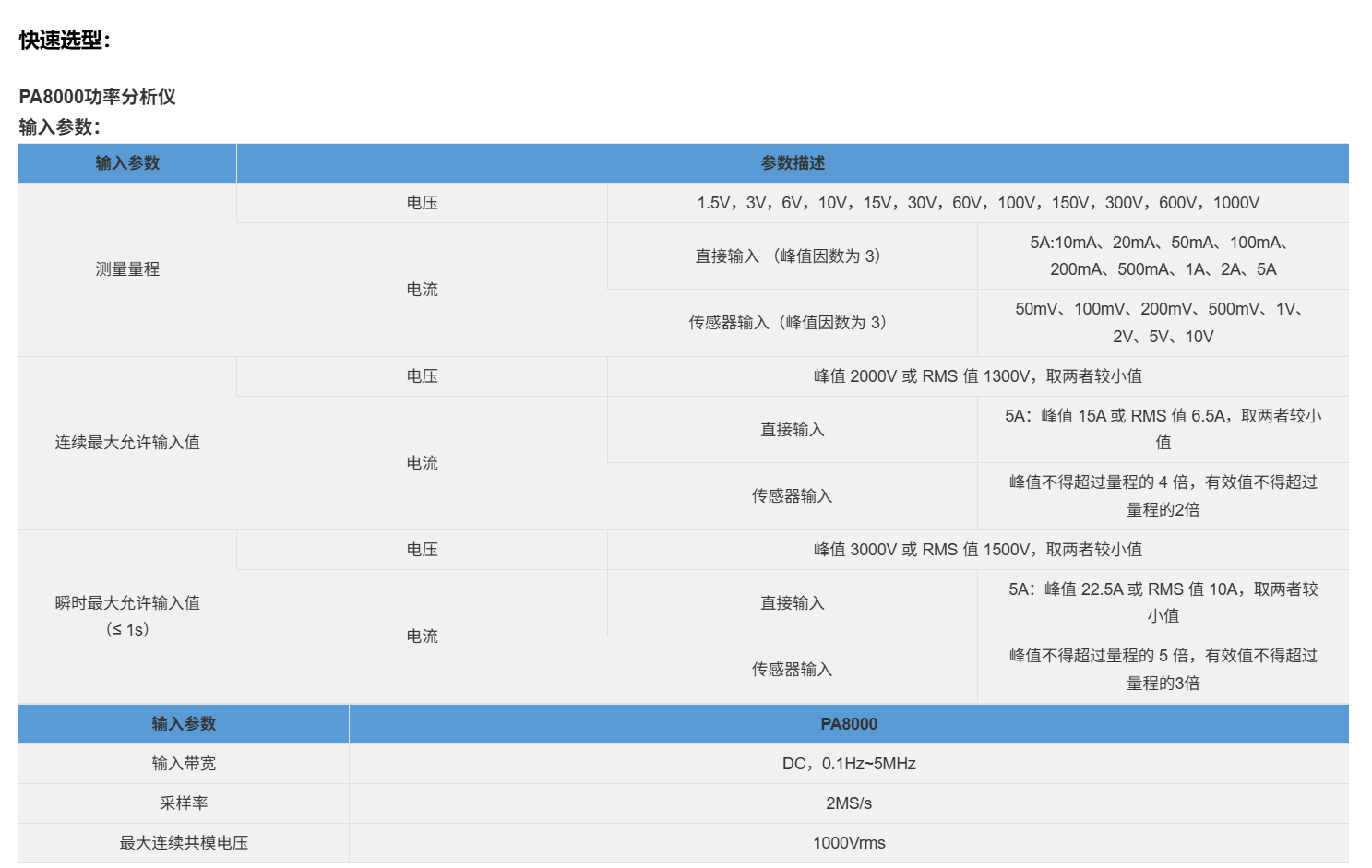1372x868 pixels.
Task: Click the '输入参数:' label above the table
Action: point(59,127)
